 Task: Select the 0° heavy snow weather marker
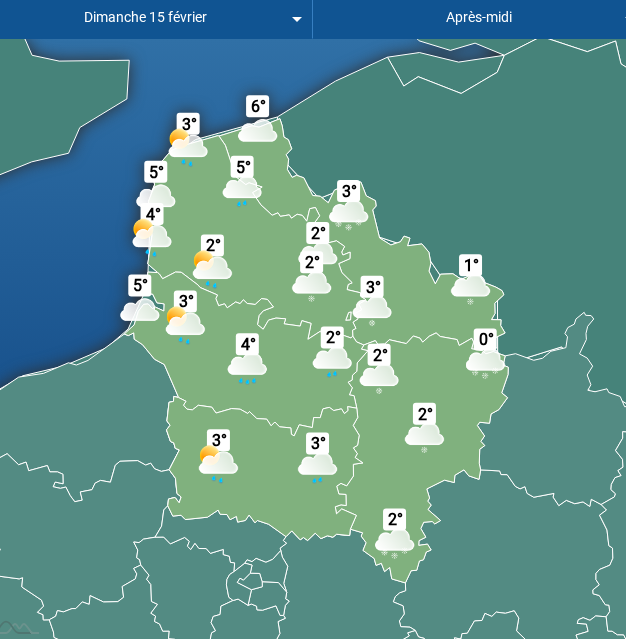click(x=485, y=354)
